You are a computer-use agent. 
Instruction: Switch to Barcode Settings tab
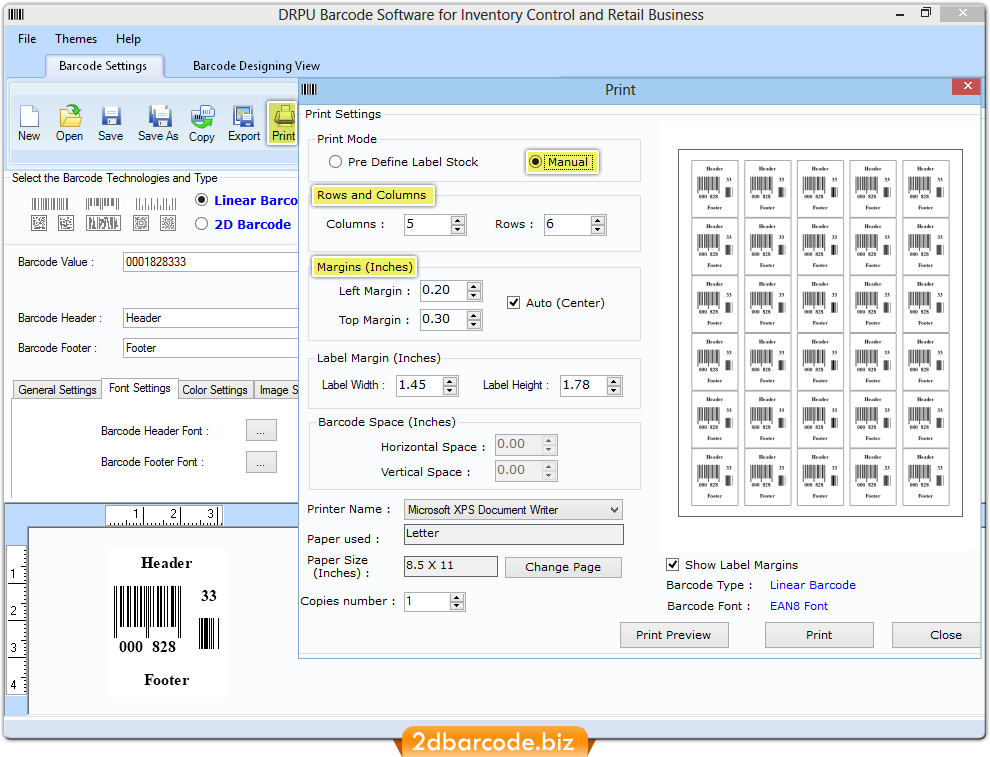coord(103,66)
